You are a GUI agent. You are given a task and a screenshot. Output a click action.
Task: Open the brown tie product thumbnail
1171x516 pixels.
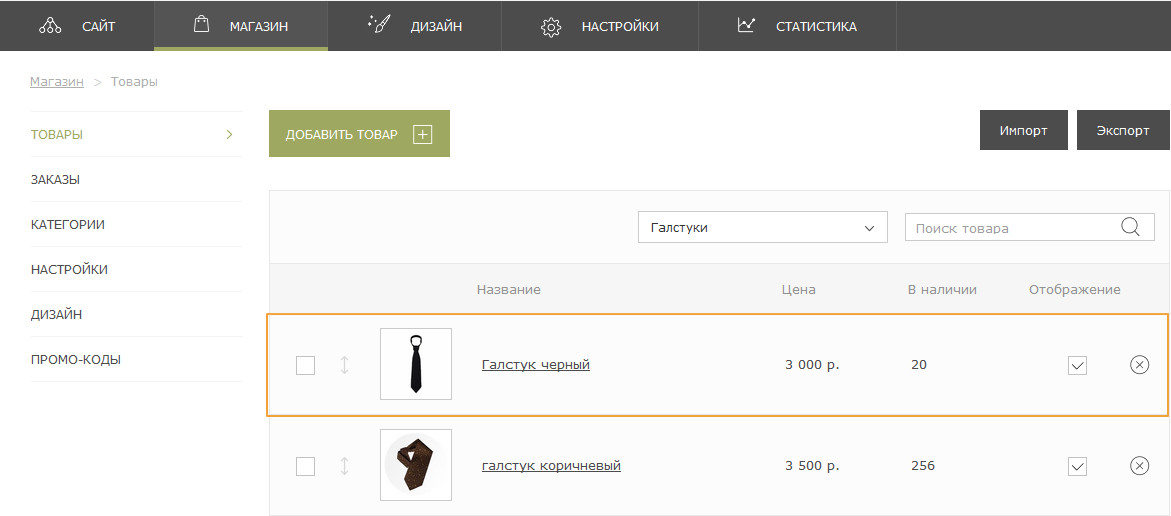[416, 464]
